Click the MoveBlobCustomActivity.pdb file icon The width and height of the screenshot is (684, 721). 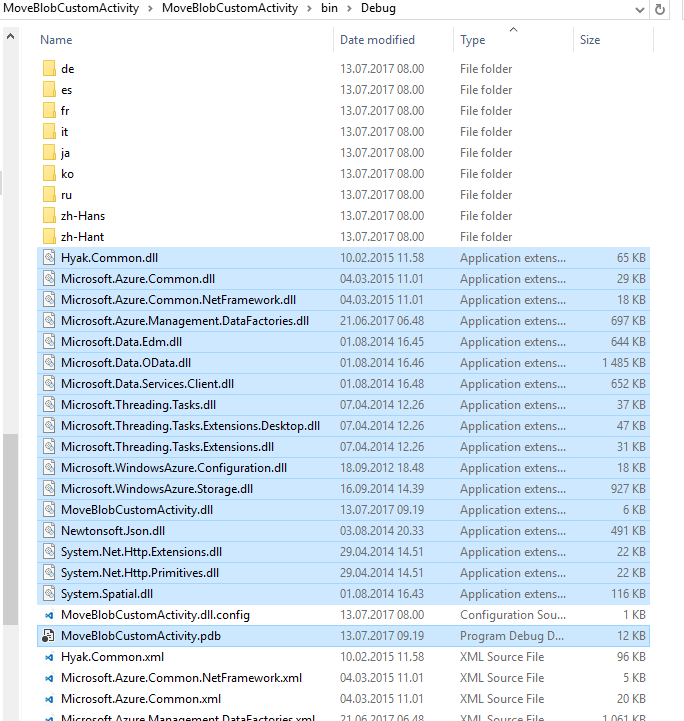tap(49, 636)
